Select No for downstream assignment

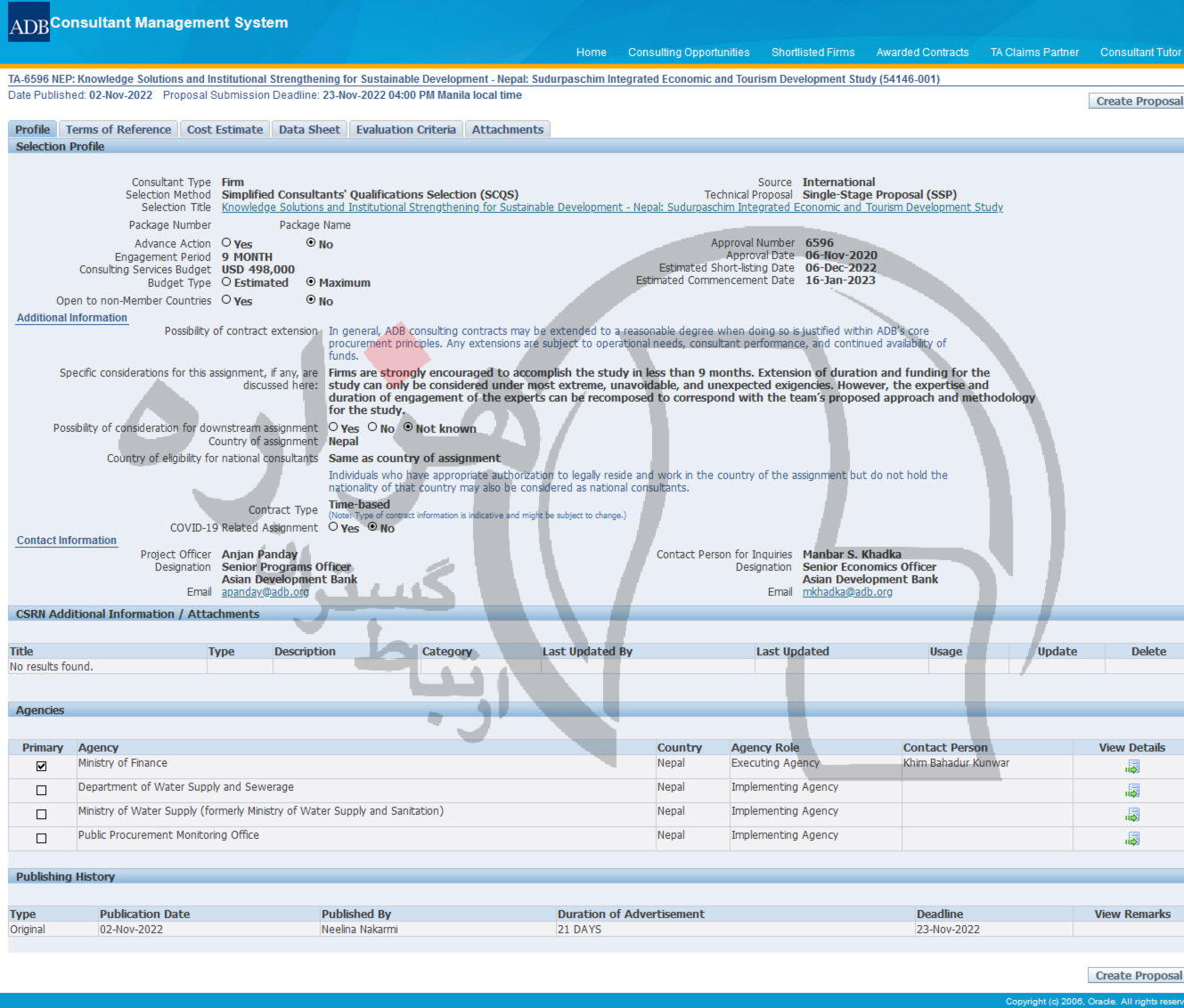coord(372,427)
